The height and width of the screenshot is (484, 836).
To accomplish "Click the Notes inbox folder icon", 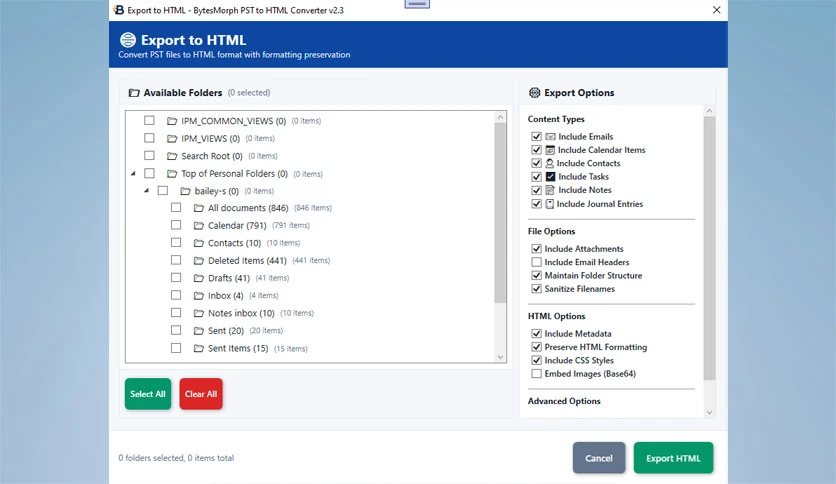I will coord(198,313).
